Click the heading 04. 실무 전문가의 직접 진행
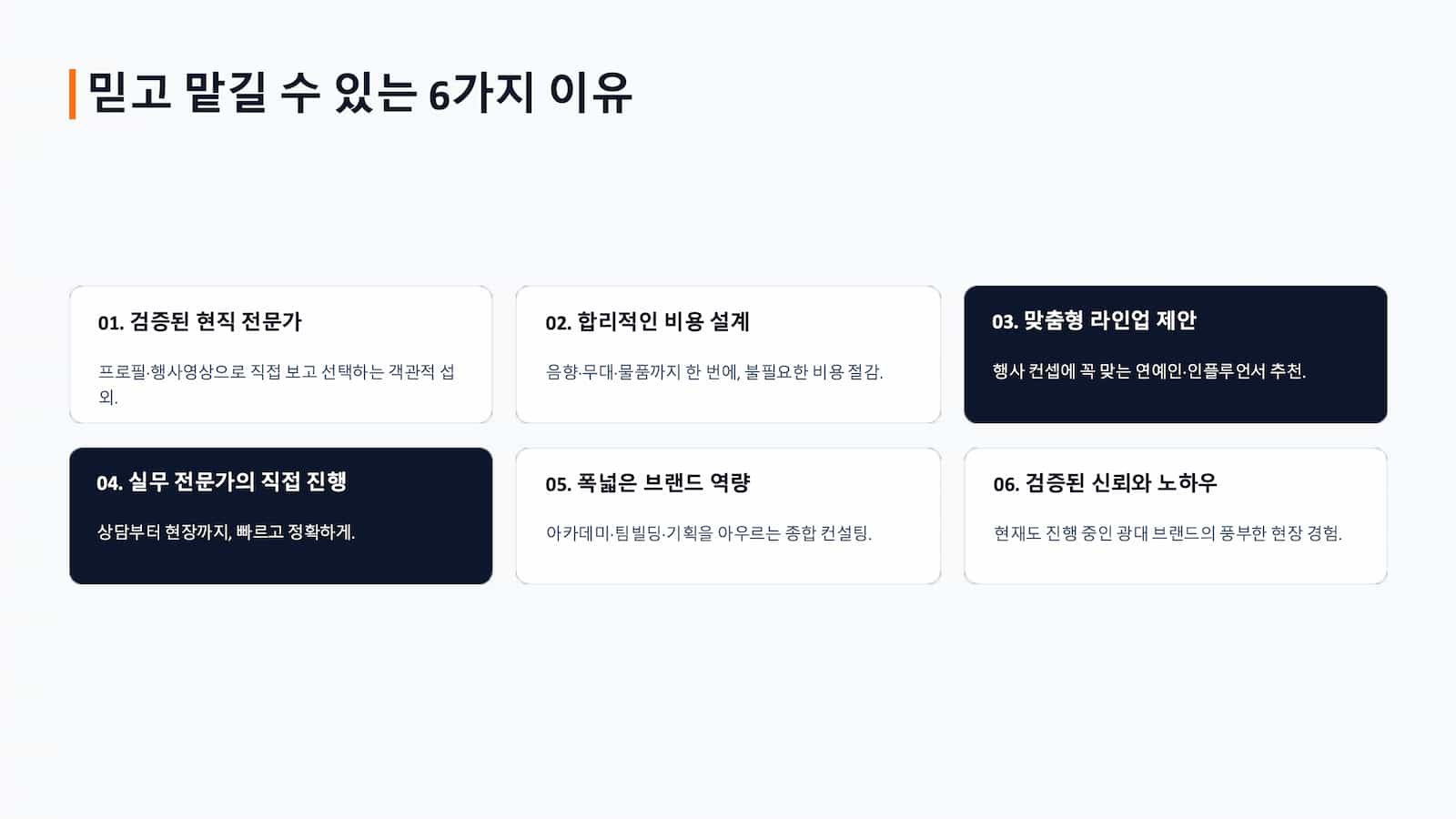This screenshot has width=1456, height=819. (x=221, y=481)
